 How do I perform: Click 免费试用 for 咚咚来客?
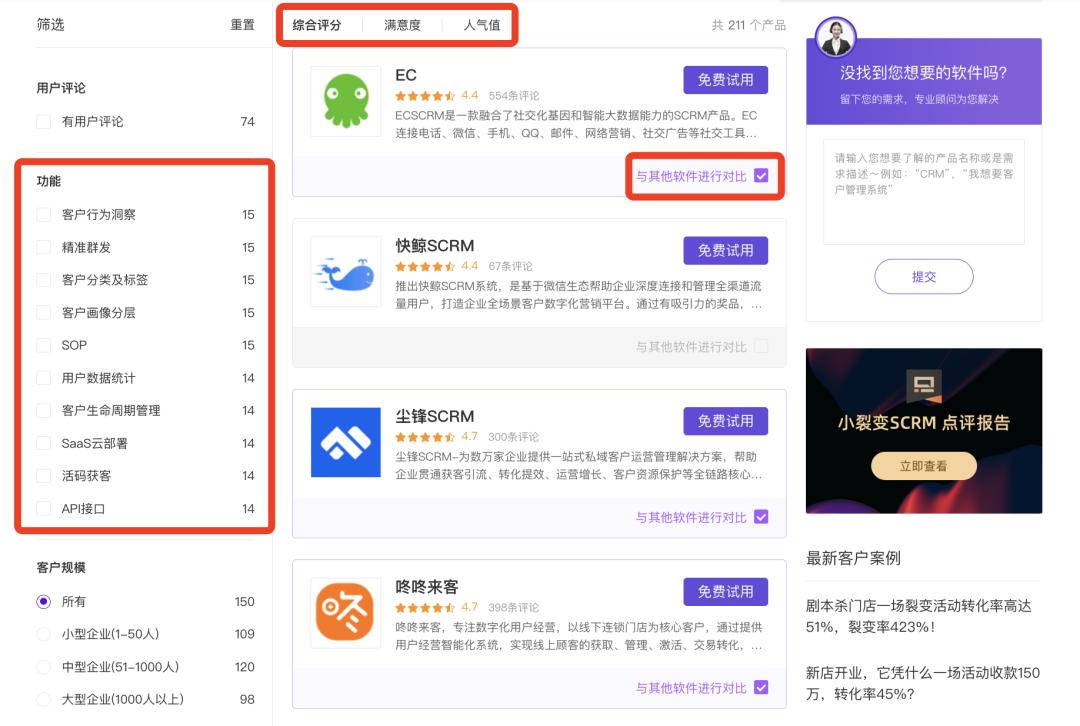click(725, 592)
